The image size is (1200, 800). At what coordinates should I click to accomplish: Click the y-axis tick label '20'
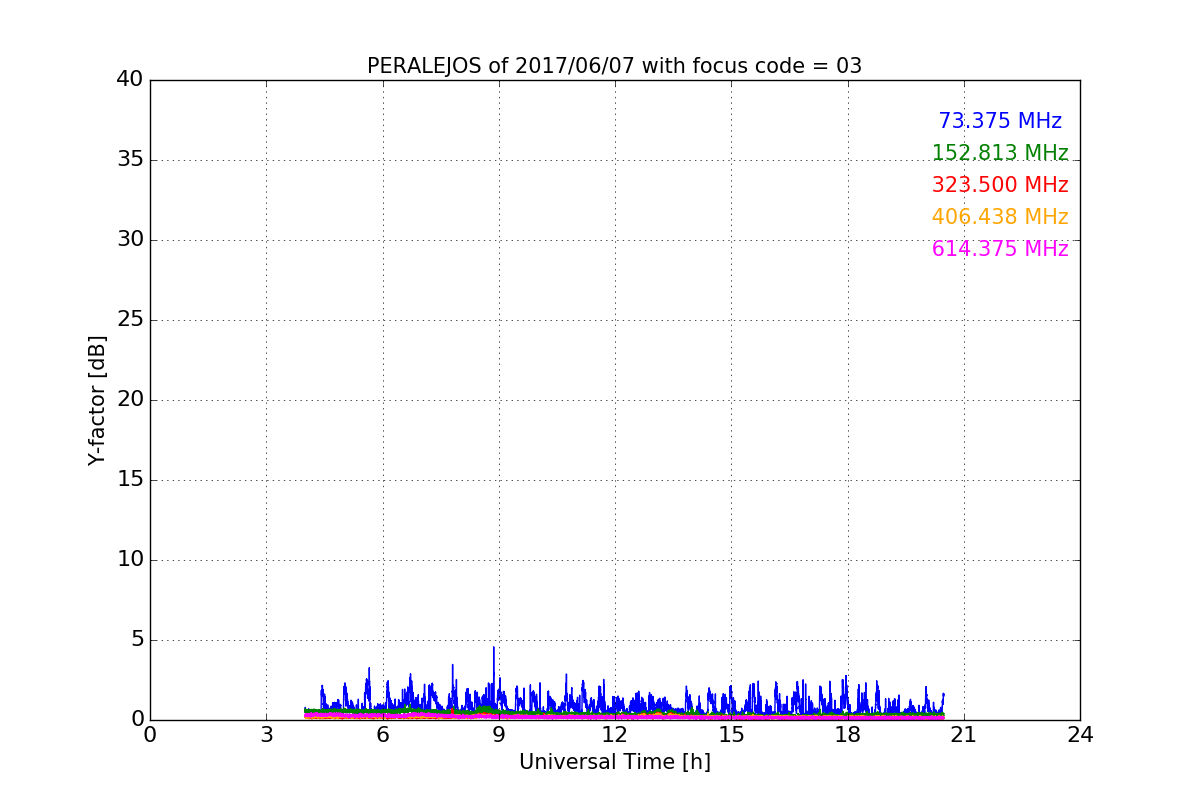tap(130, 399)
